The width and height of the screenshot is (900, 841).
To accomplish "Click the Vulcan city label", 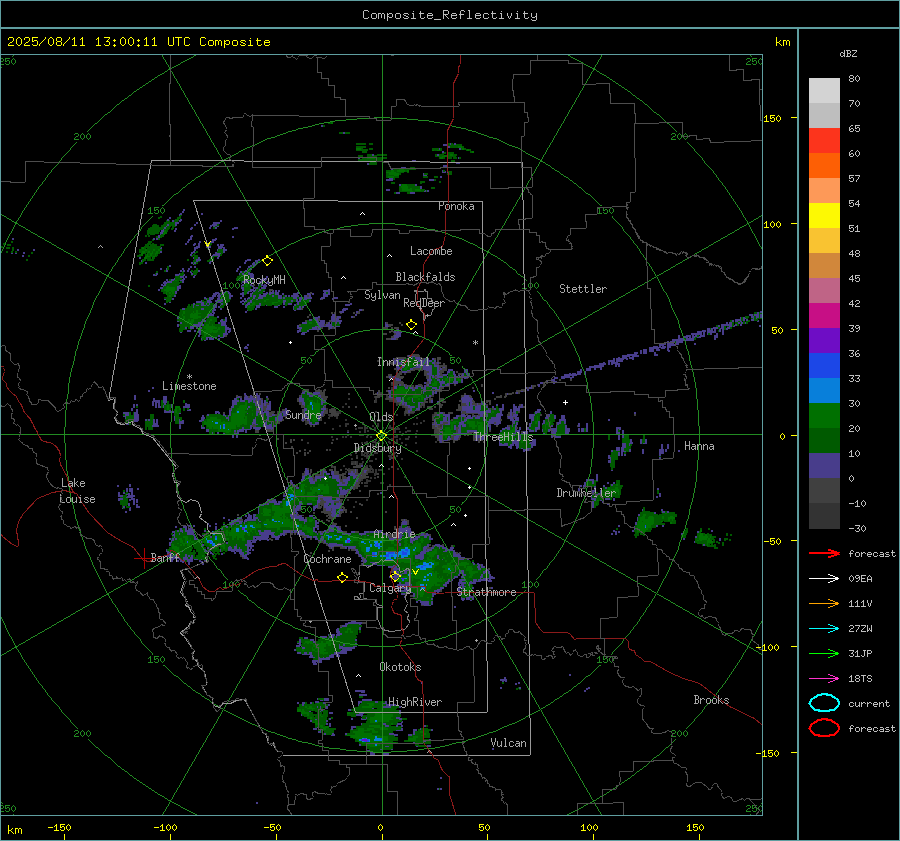I will [x=508, y=743].
